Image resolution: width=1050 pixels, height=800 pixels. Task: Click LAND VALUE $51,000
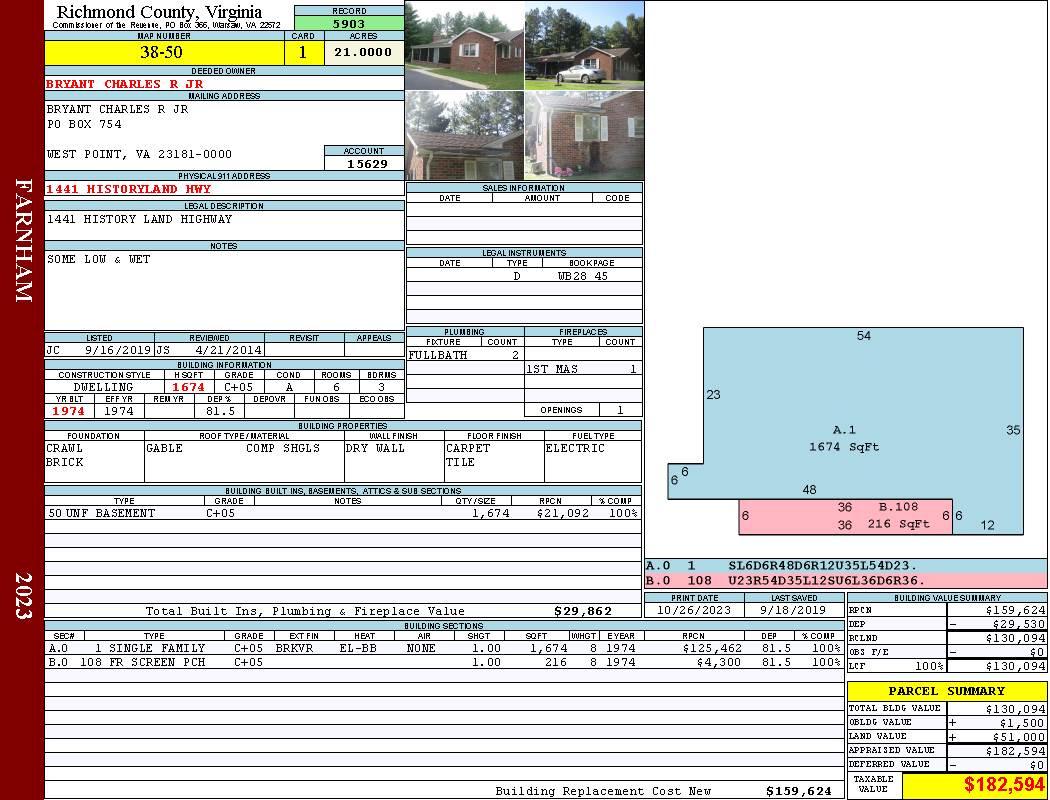[1019, 736]
